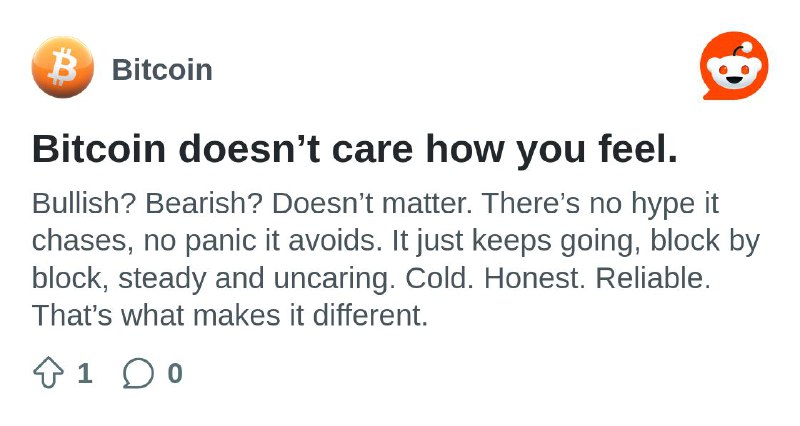Screen dimensions: 800x426
Task: Click the word "hype" in the first line
Action: [x=663, y=205]
